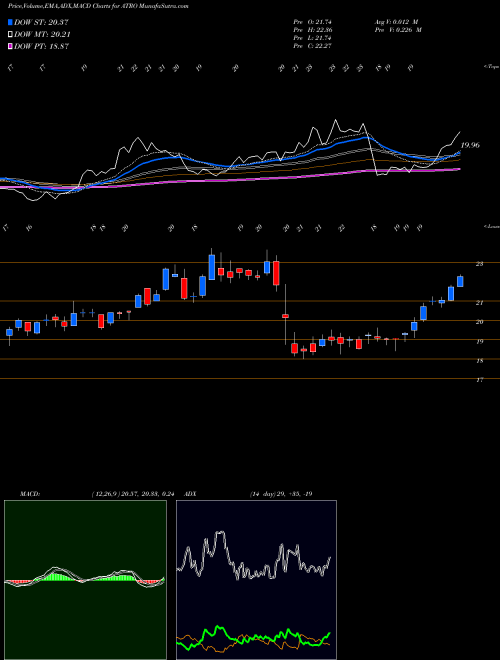This screenshot has width=500, height=660.
Task: Click the blue DOW ST legend swatch
Action: point(10,22)
